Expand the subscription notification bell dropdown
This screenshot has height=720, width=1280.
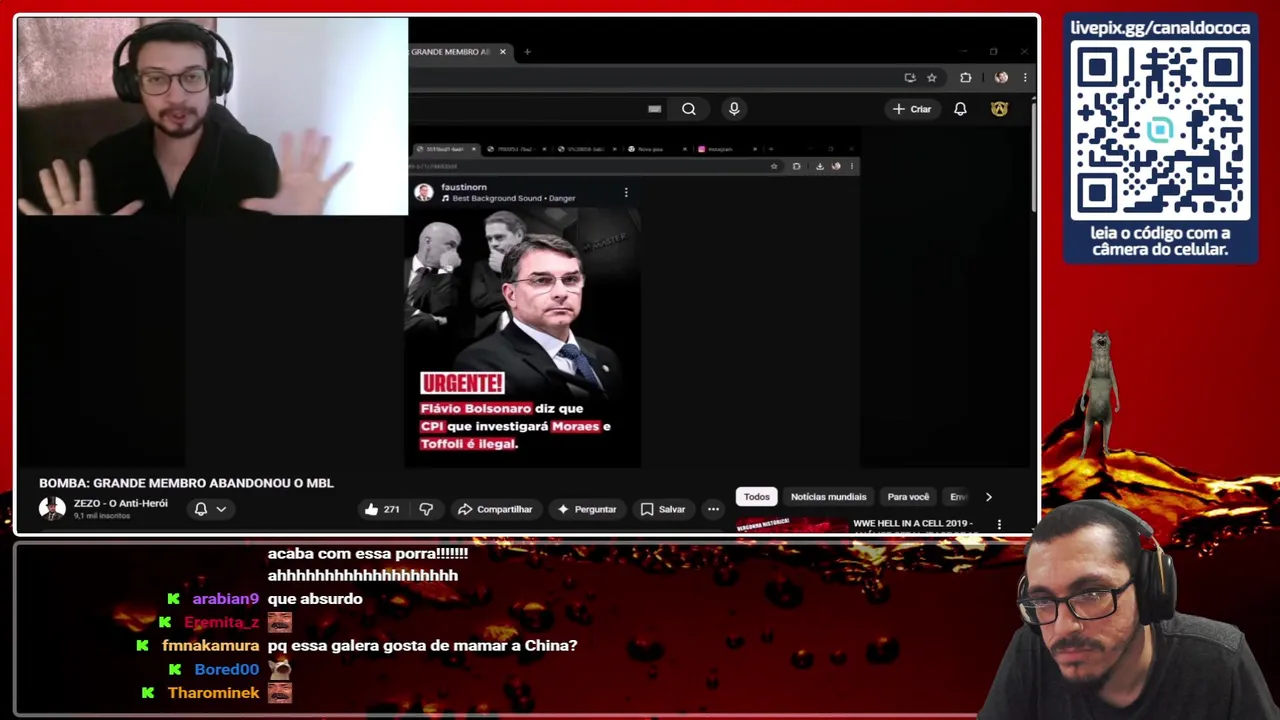pos(210,509)
